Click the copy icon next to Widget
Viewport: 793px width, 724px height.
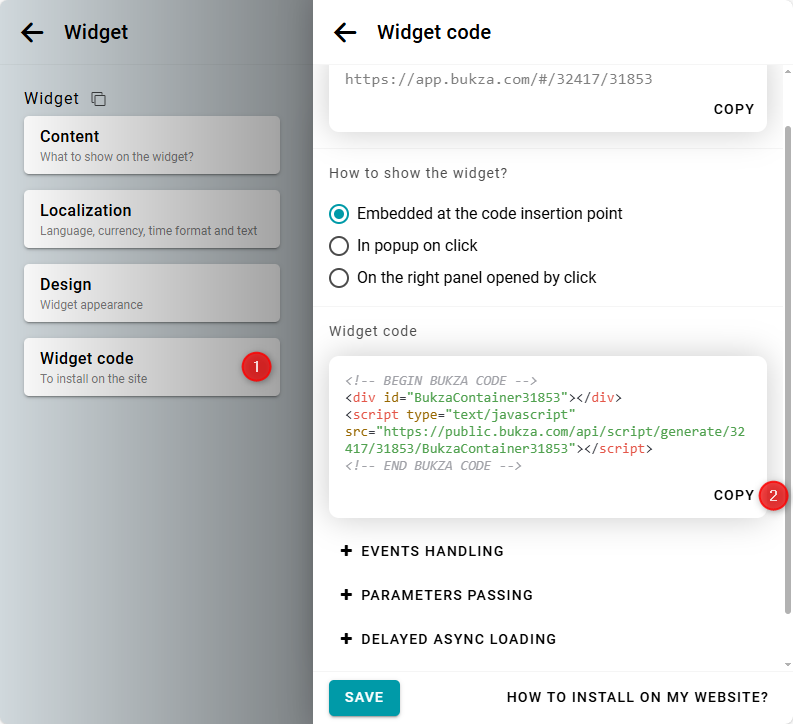pos(98,99)
